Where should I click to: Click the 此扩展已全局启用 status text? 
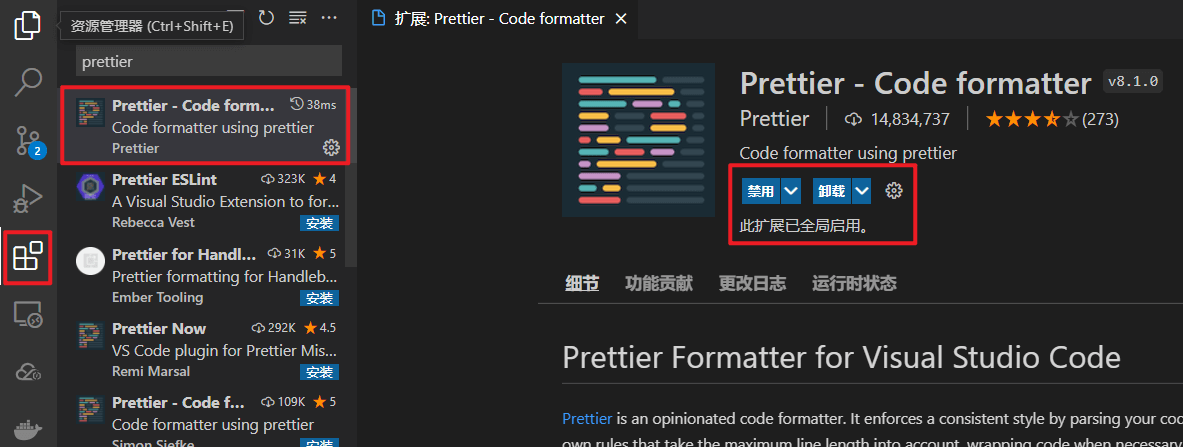coord(804,226)
